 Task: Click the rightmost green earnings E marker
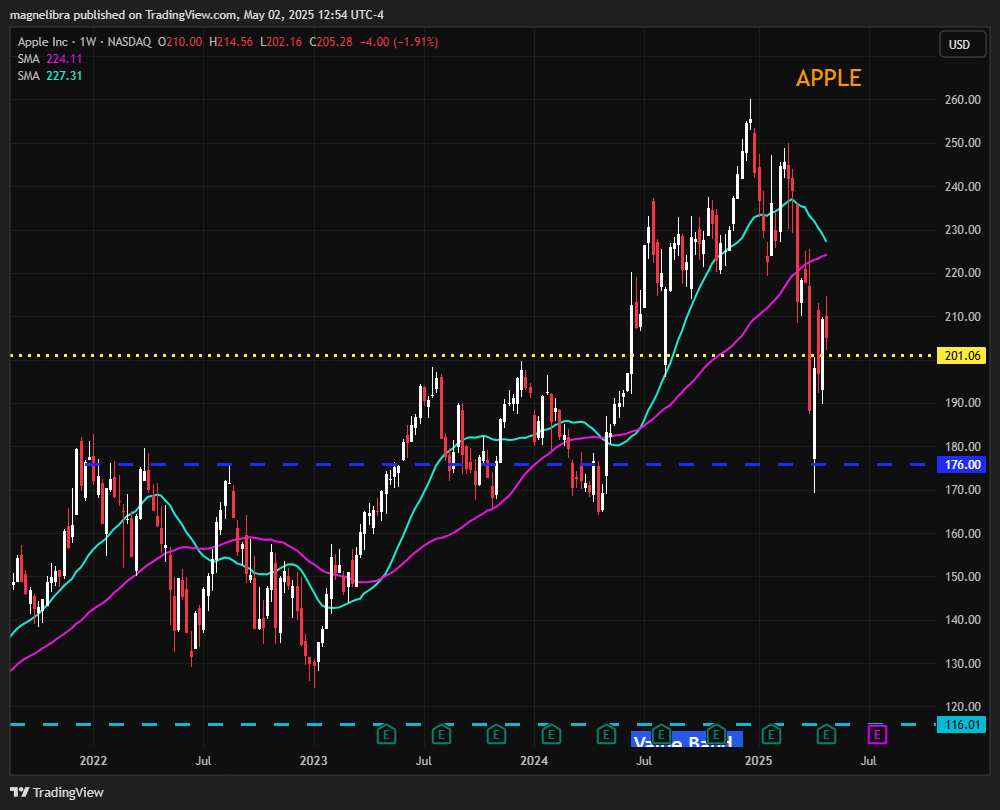click(827, 735)
